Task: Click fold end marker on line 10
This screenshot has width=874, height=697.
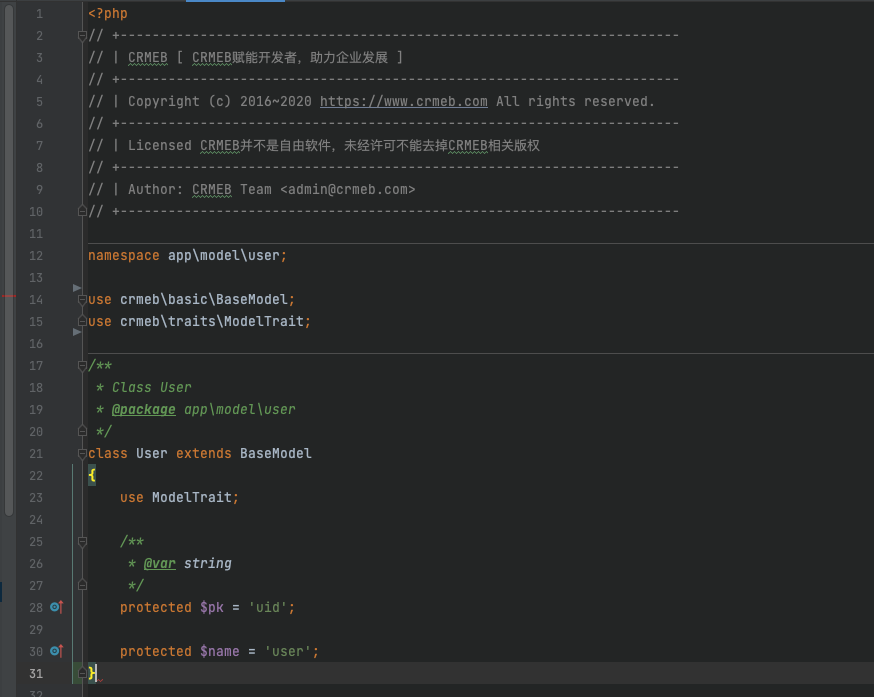Action: pyautogui.click(x=82, y=211)
